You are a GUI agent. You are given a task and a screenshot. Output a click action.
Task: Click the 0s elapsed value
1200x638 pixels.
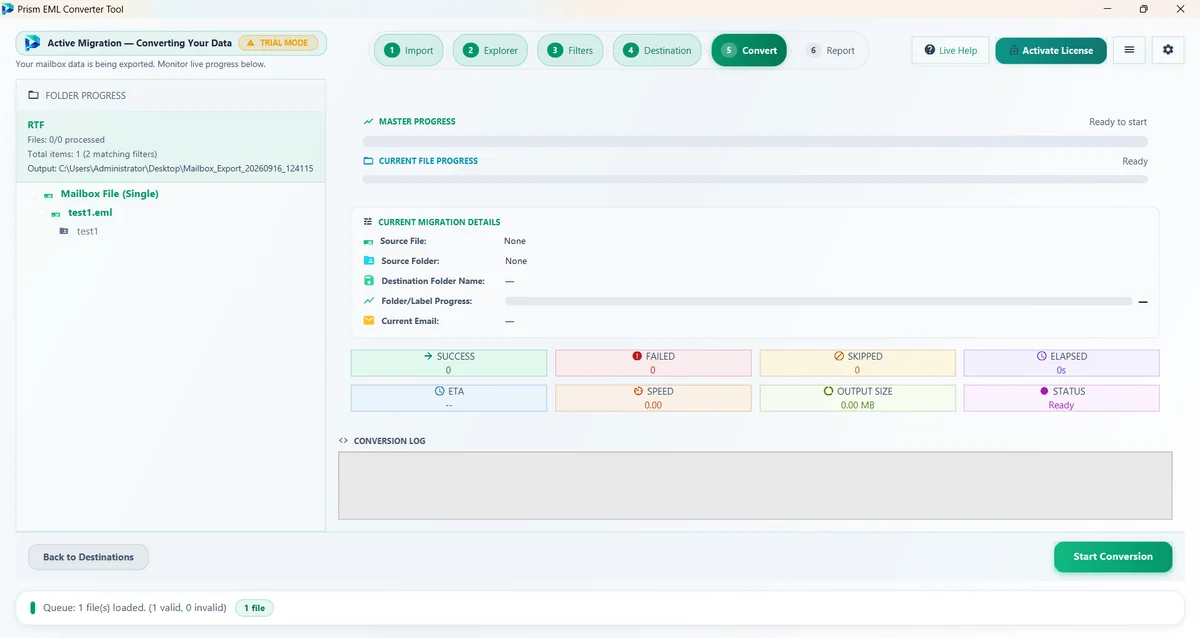tap(1061, 370)
